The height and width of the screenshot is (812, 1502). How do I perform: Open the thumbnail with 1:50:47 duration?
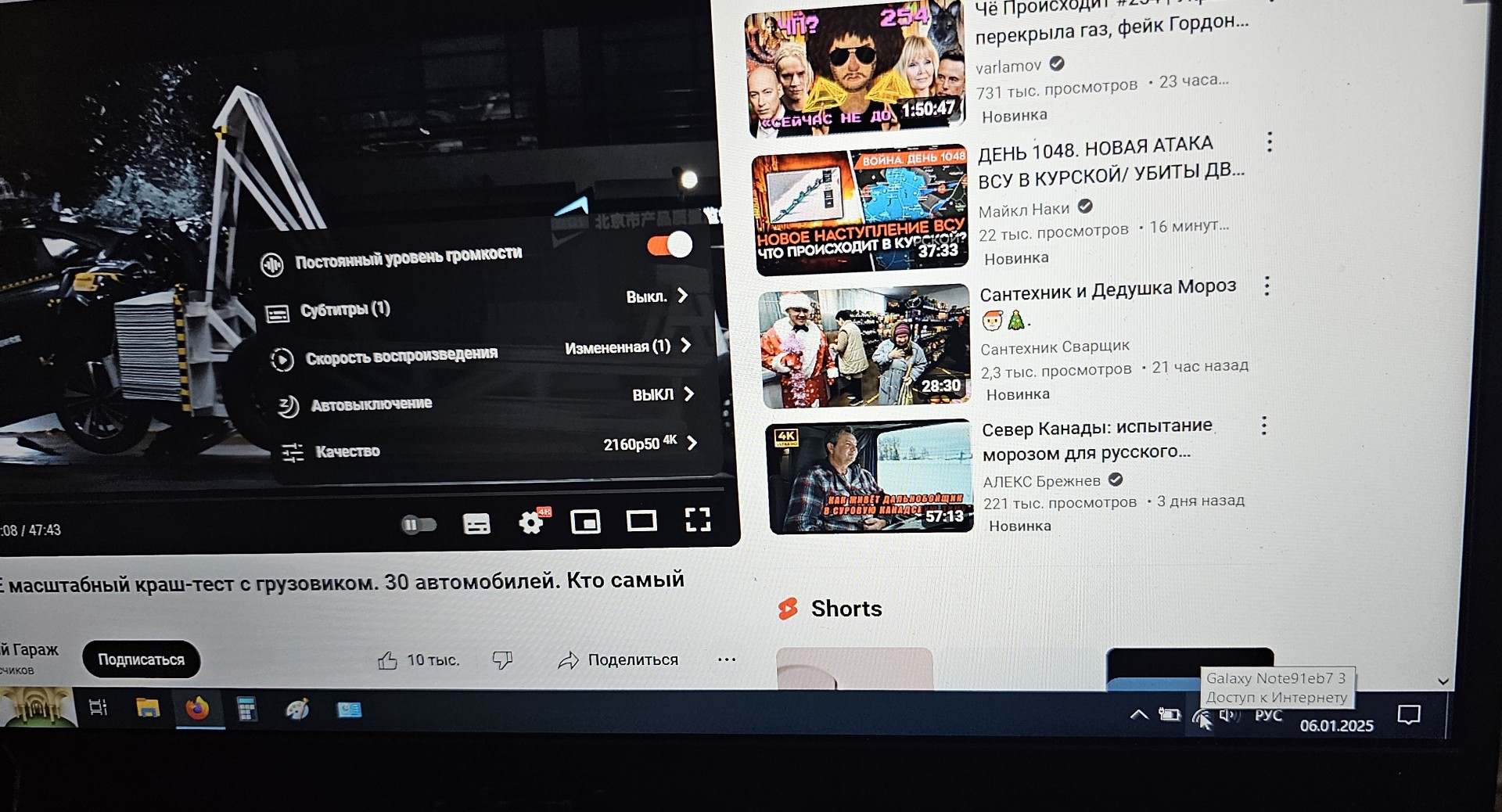click(854, 69)
